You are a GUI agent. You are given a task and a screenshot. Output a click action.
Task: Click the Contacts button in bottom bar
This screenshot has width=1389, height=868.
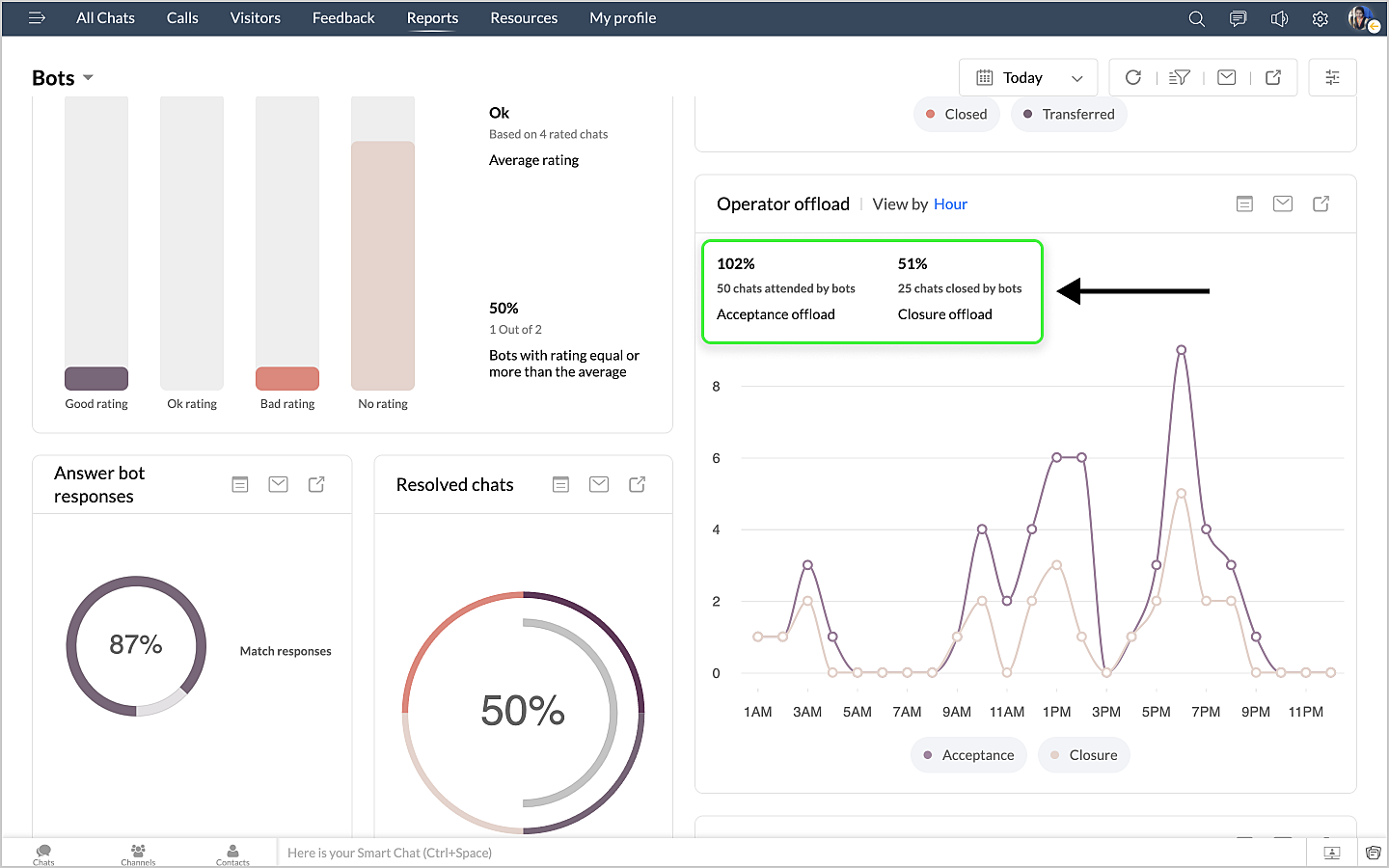click(232, 854)
